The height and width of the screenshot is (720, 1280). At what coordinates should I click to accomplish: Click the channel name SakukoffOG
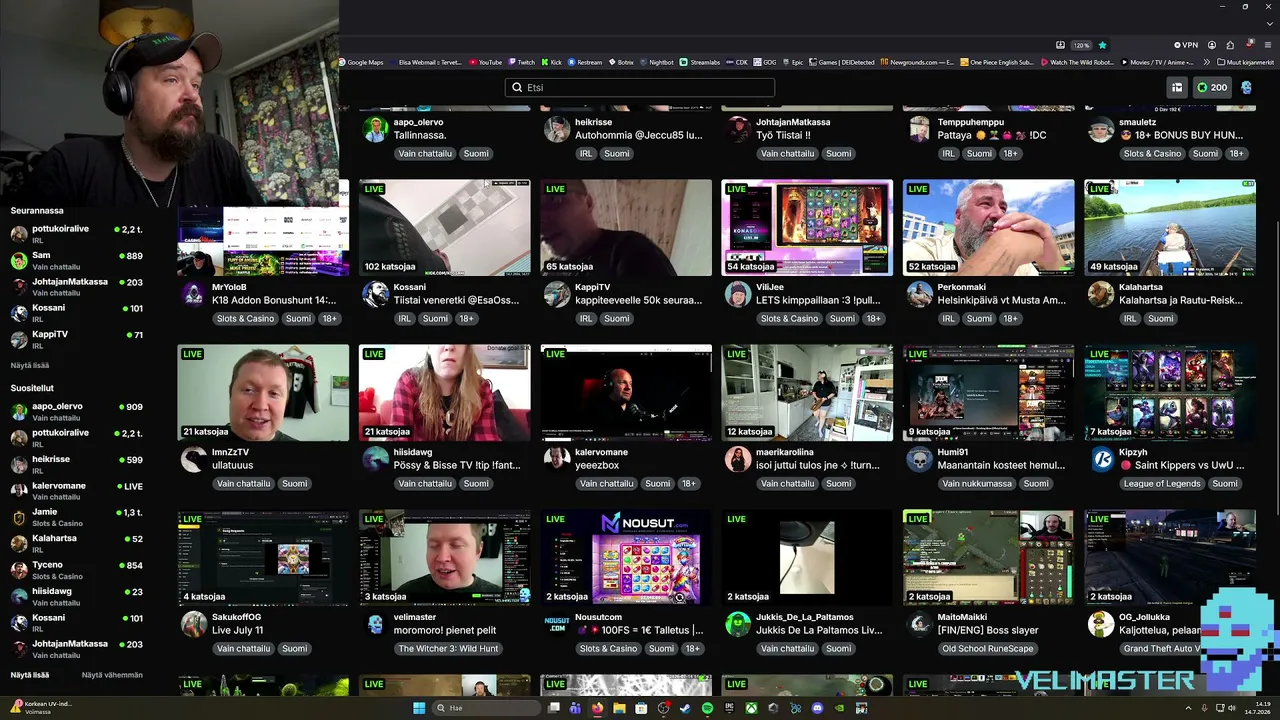coord(238,617)
